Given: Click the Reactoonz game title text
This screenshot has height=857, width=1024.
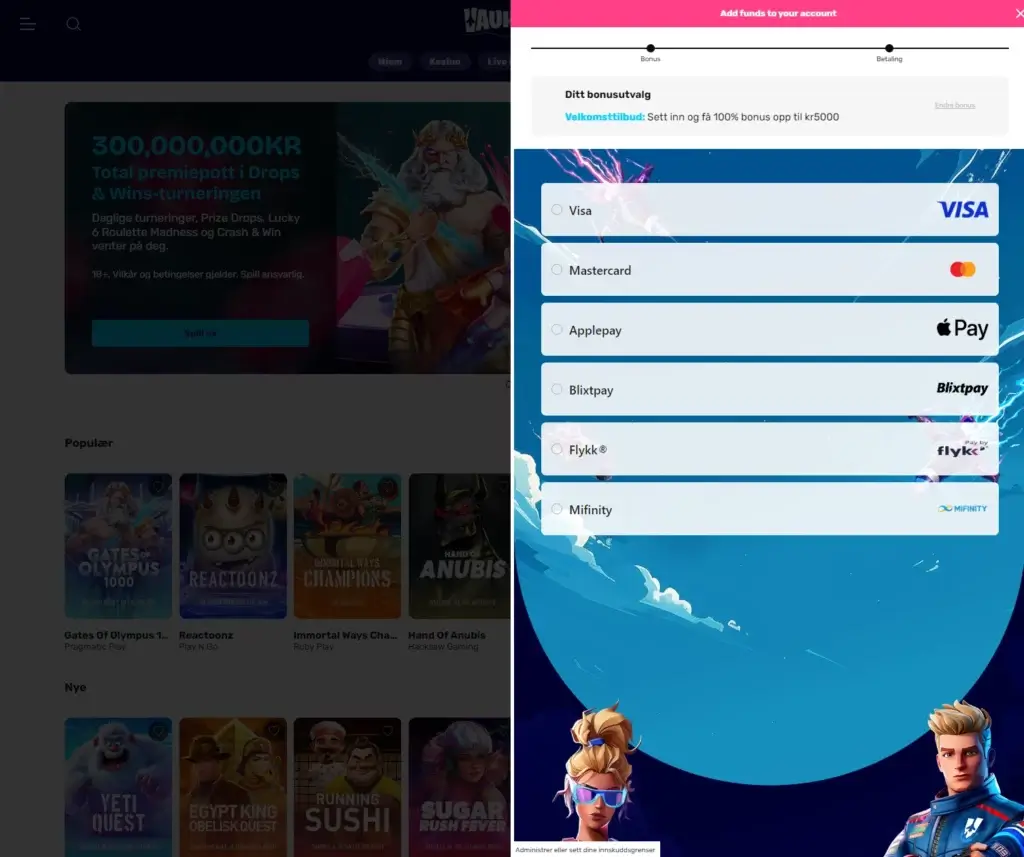Looking at the screenshot, I should click(206, 635).
